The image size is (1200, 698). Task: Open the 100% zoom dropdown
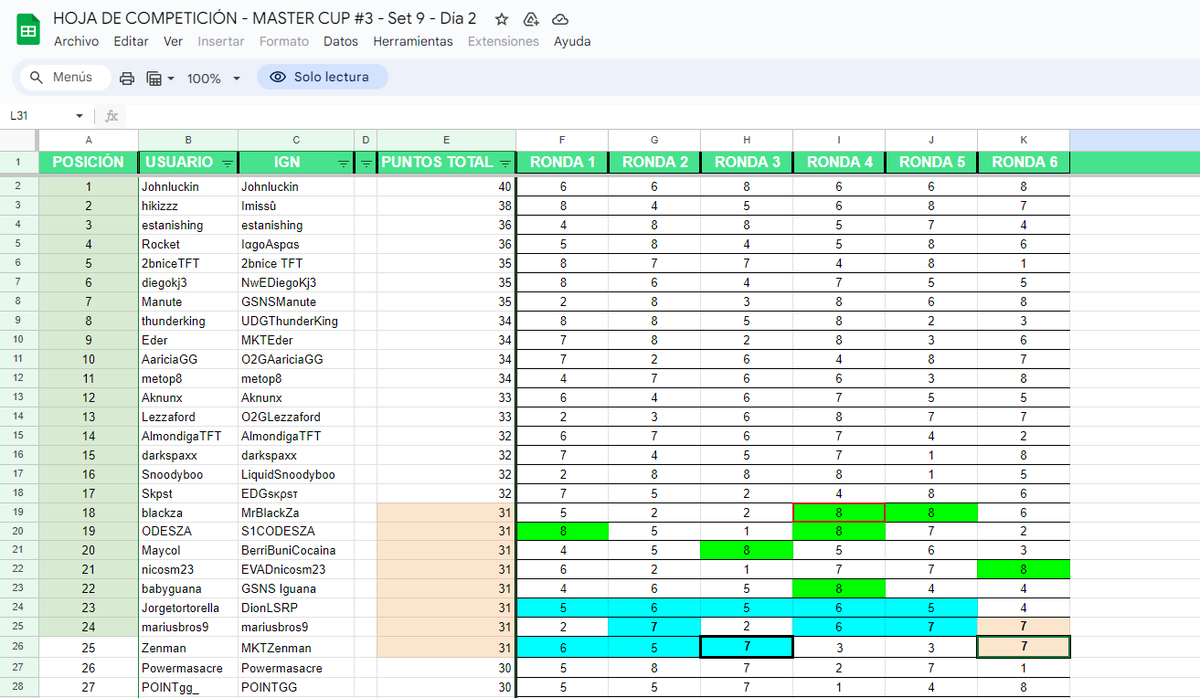coord(214,78)
